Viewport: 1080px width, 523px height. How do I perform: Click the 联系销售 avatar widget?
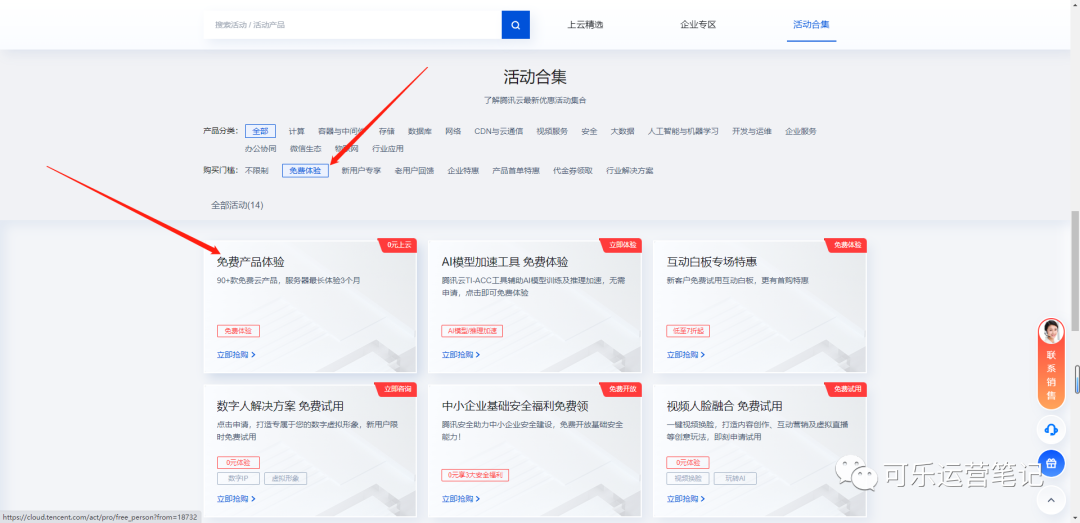[1051, 363]
